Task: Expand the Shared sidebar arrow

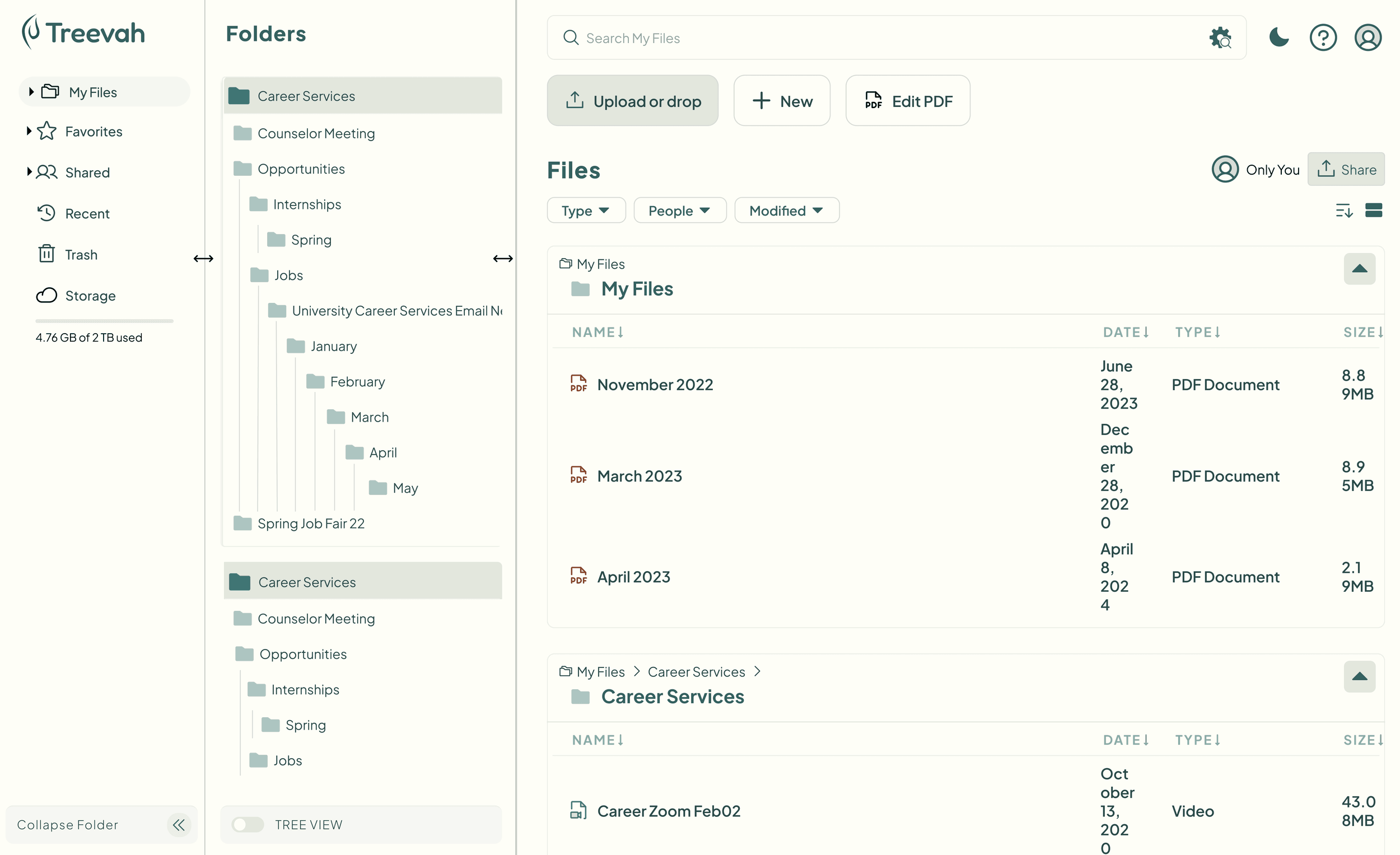Action: (x=29, y=171)
